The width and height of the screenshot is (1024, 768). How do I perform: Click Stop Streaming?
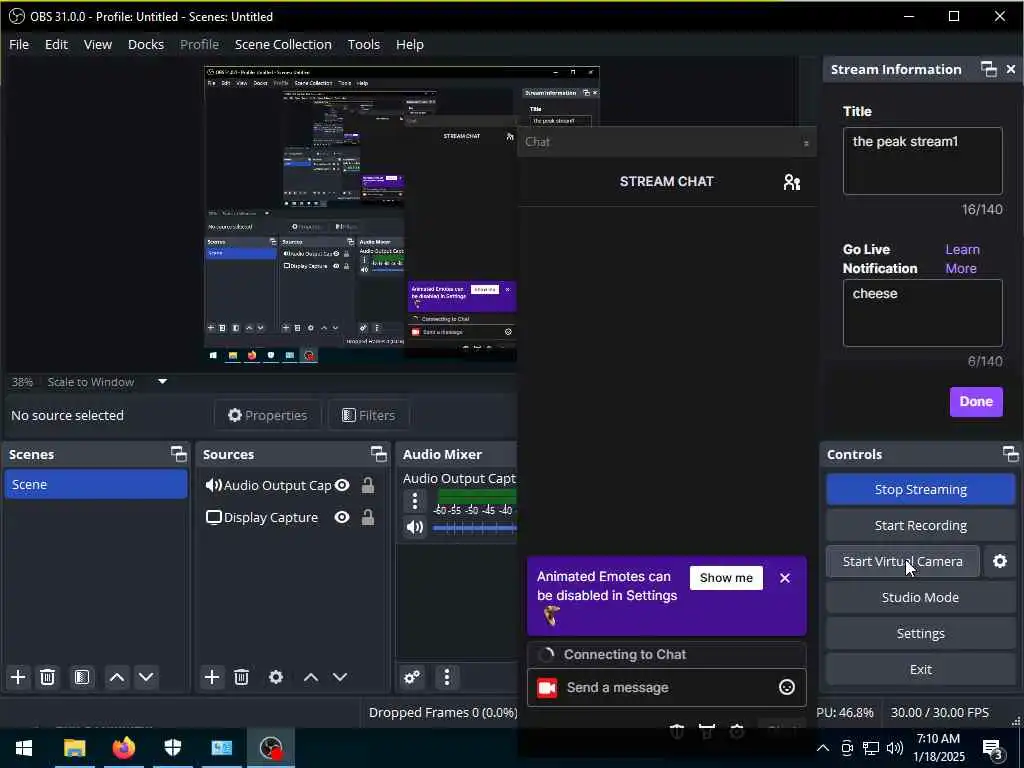pos(920,490)
